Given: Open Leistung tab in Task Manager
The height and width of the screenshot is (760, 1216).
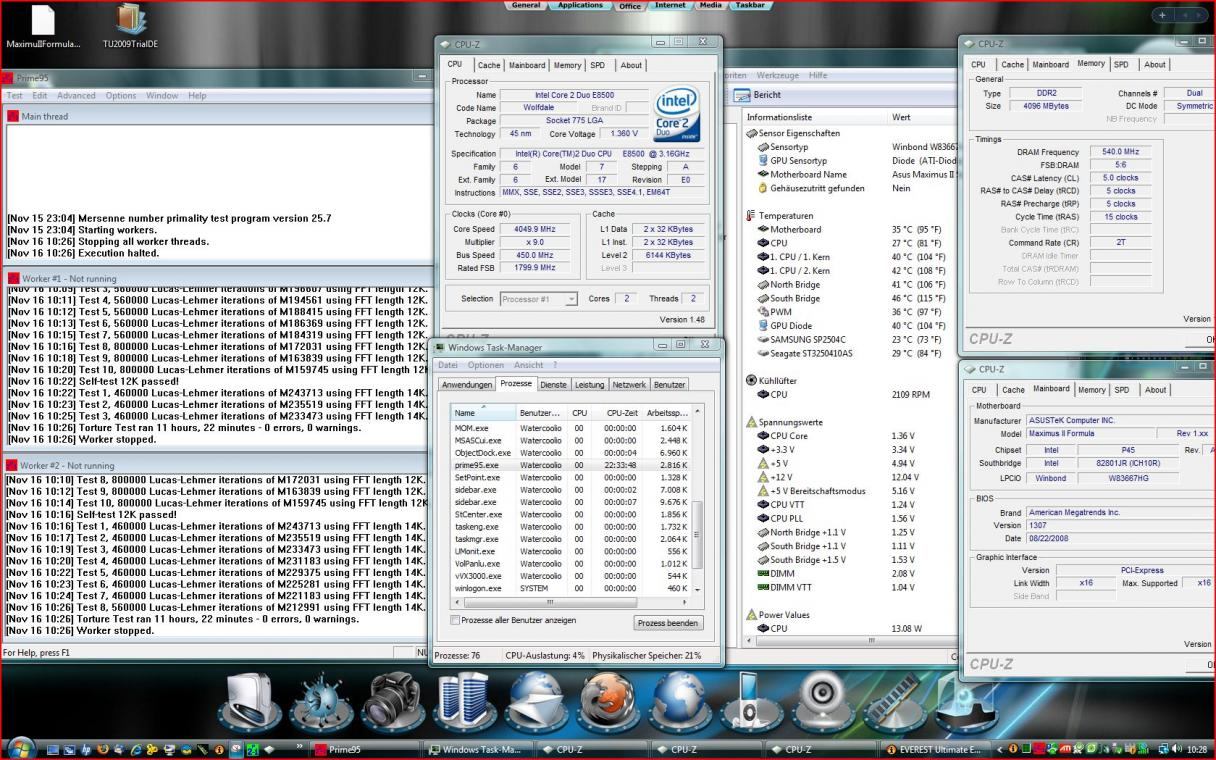Looking at the screenshot, I should [x=589, y=384].
